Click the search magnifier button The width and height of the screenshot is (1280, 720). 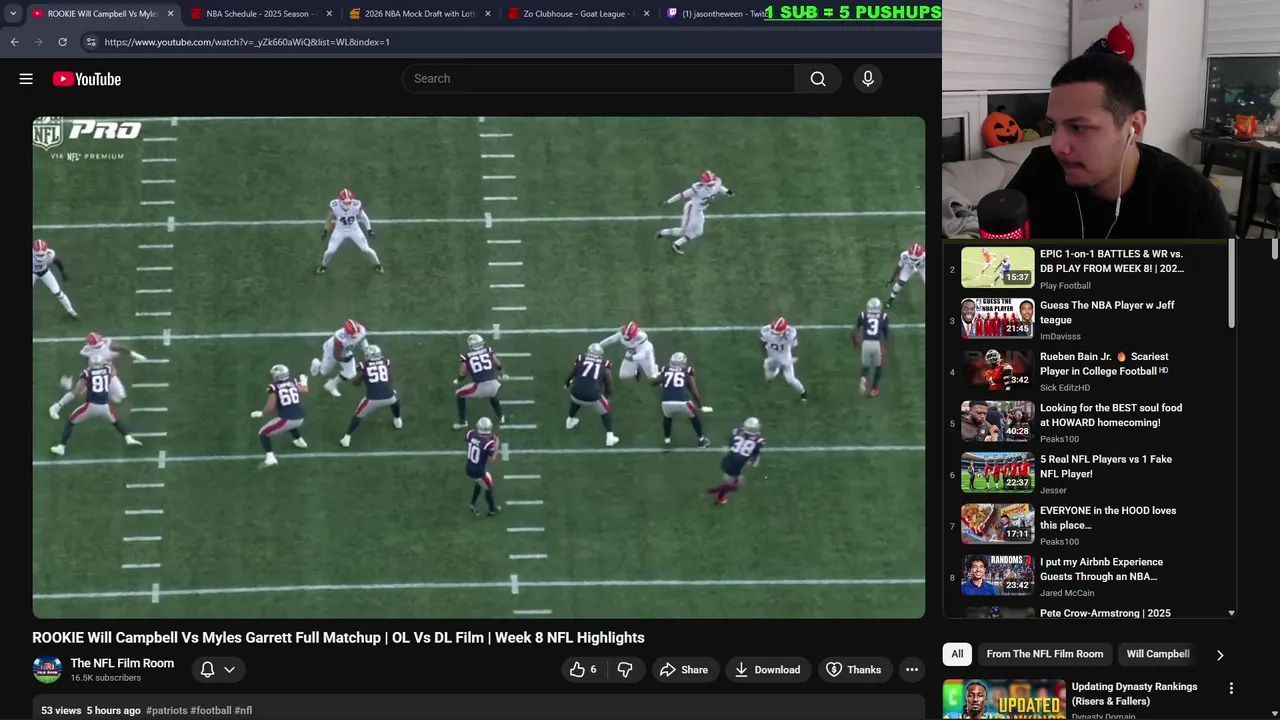(x=818, y=79)
